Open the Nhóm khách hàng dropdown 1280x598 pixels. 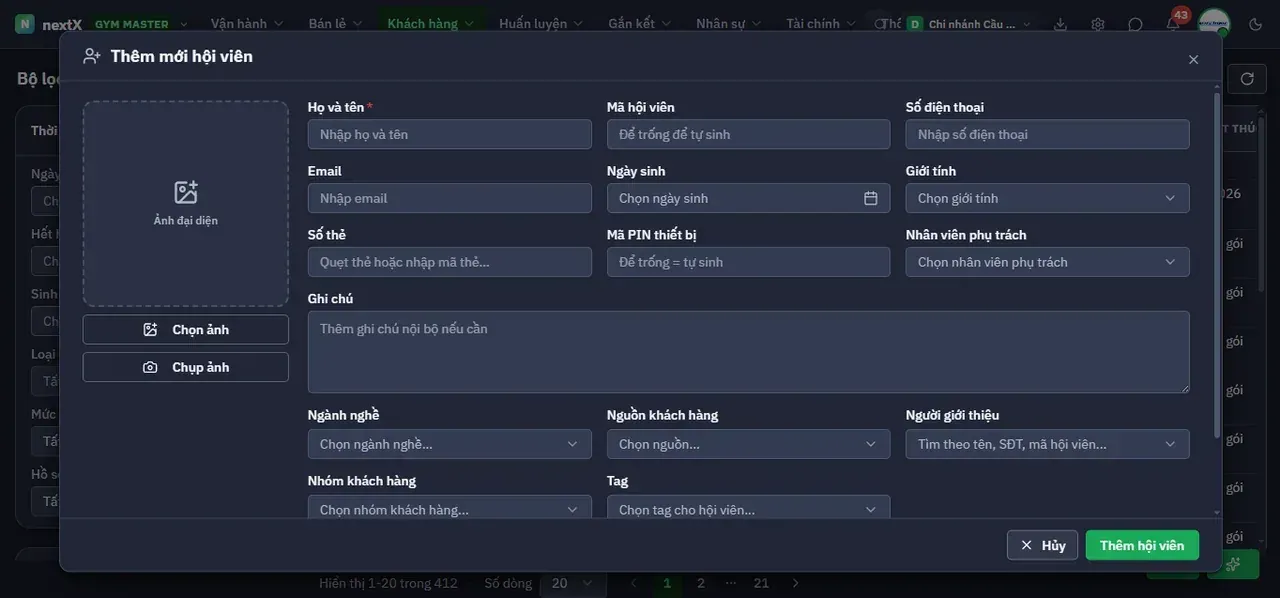tap(450, 509)
